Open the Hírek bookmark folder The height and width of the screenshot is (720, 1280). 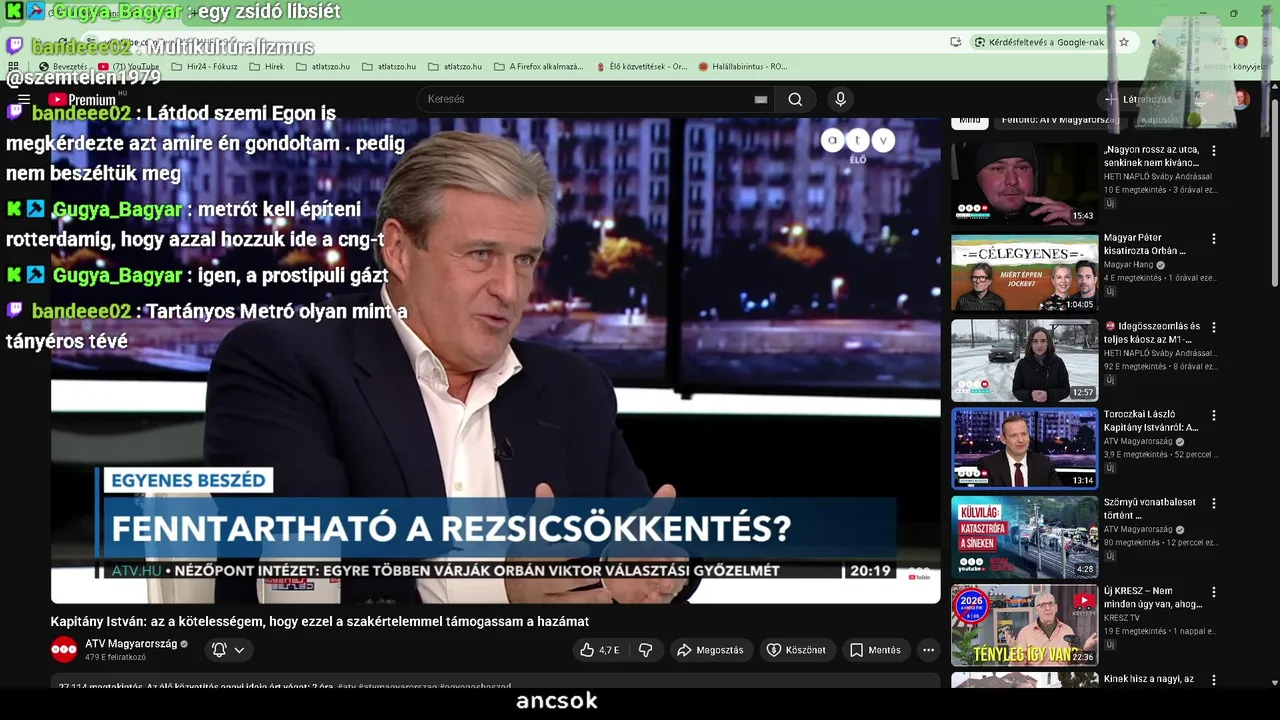point(266,66)
